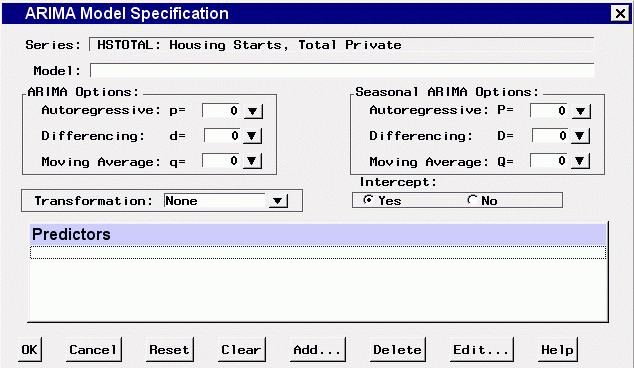The image size is (634, 368).
Task: Click the Cancel button
Action: click(93, 350)
